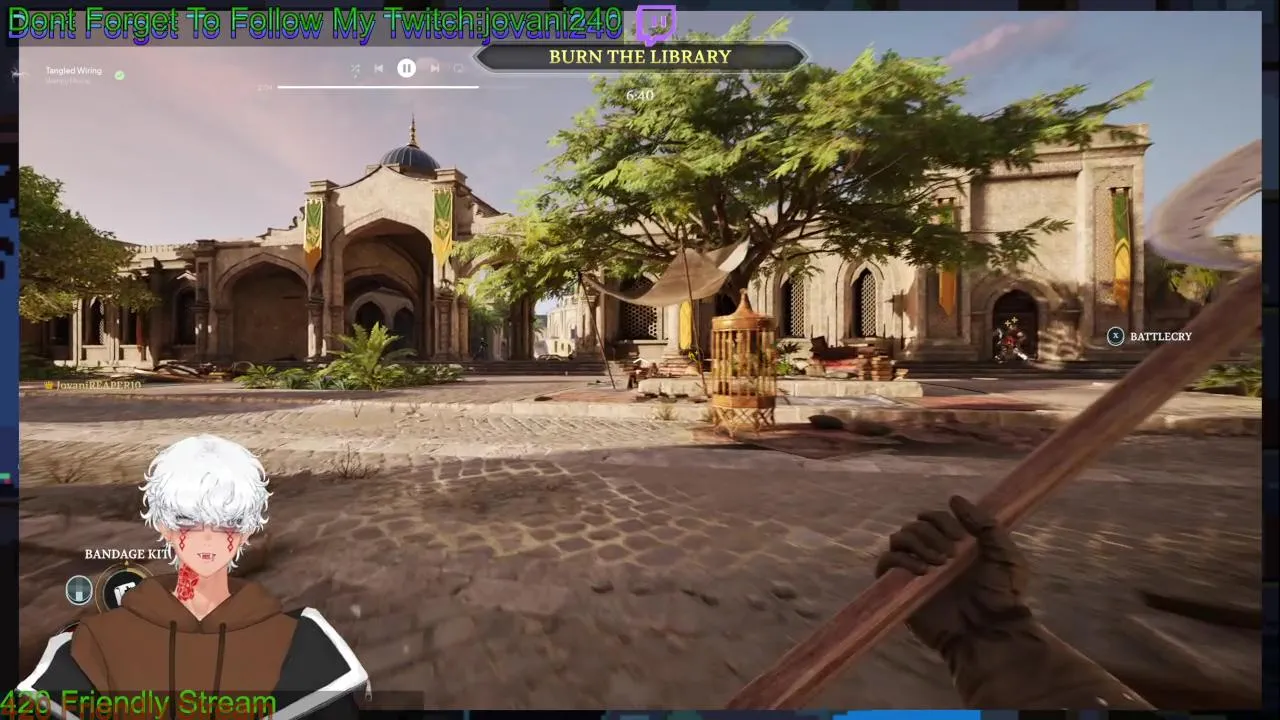The image size is (1280, 720).
Task: Click the X button BATTLECRY prompt icon
Action: [x=1116, y=336]
